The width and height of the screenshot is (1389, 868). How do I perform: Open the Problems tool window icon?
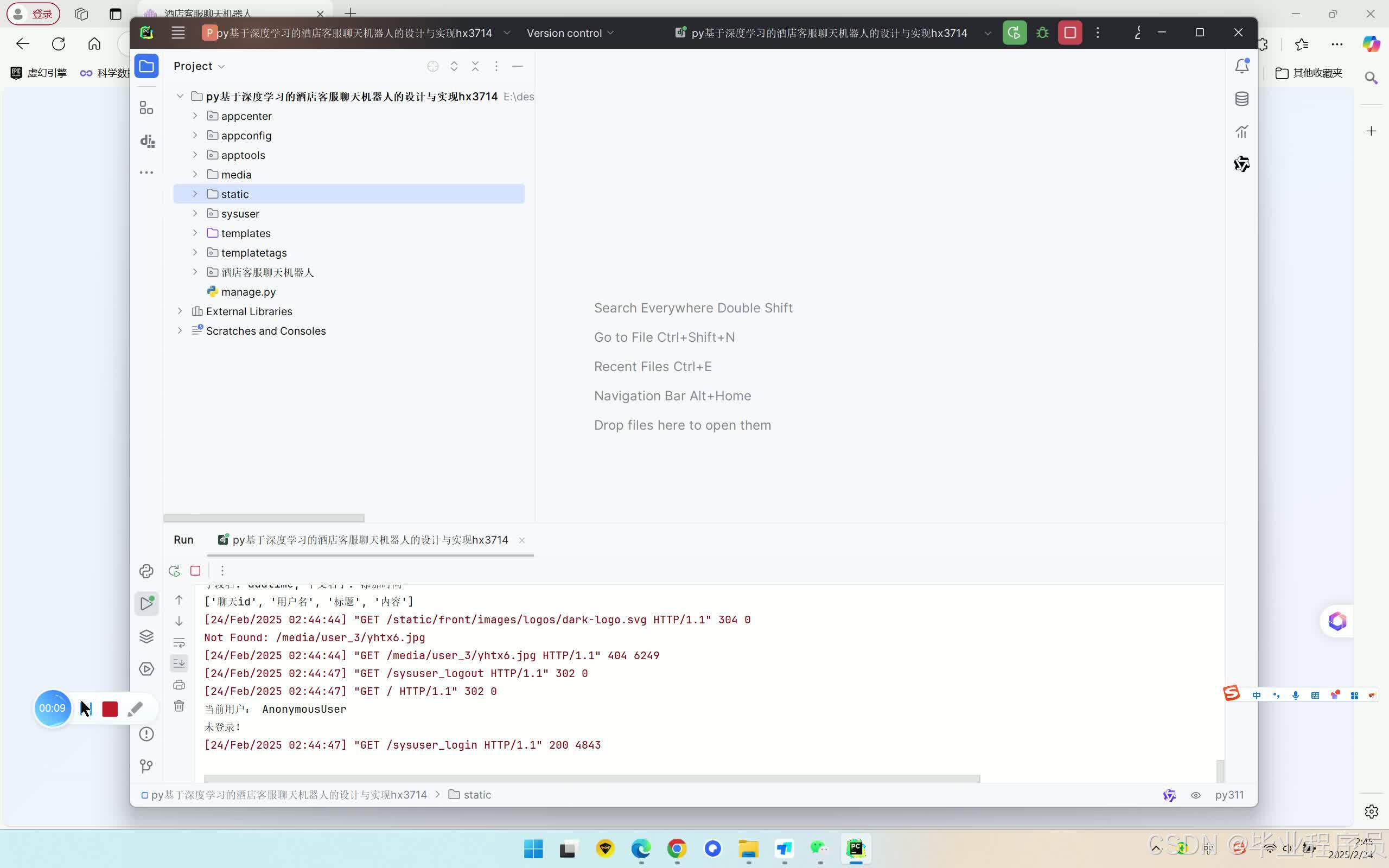coord(146,733)
